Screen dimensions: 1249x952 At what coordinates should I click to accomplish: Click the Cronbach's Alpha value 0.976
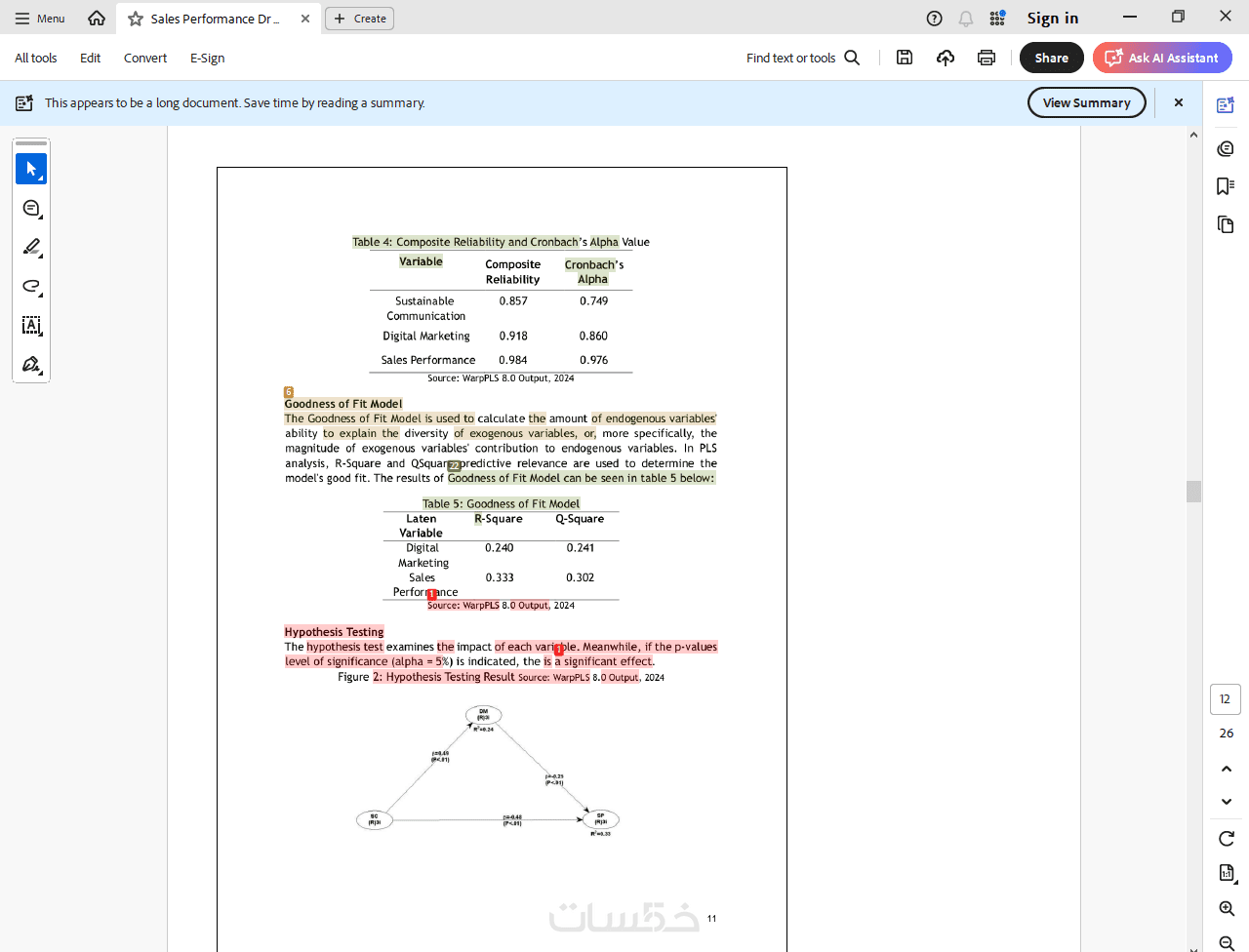coord(593,360)
